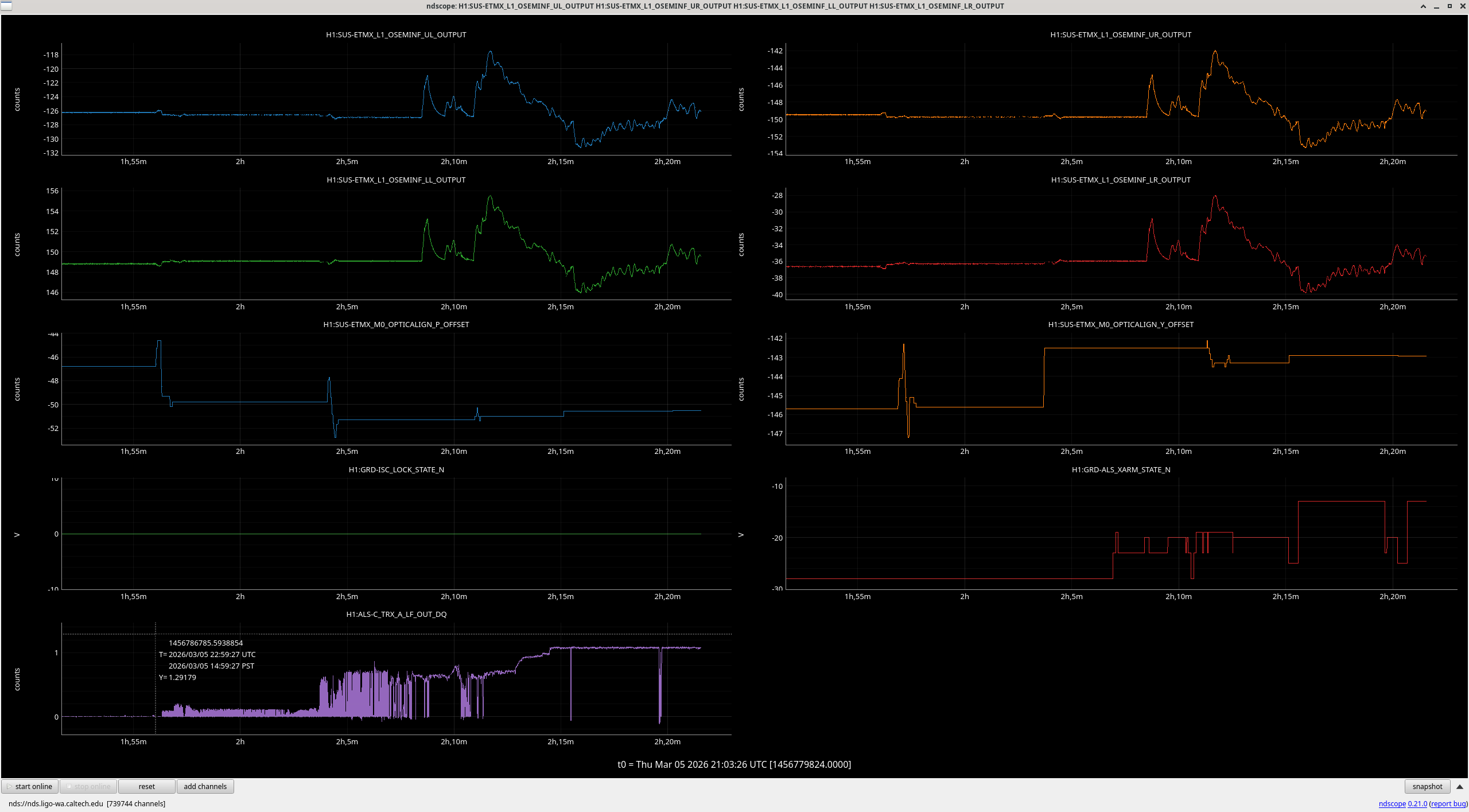Click the ALS-C_TRX_A_LF_OUT_DQ plot title
Viewport: 1469px width, 812px height.
point(396,614)
